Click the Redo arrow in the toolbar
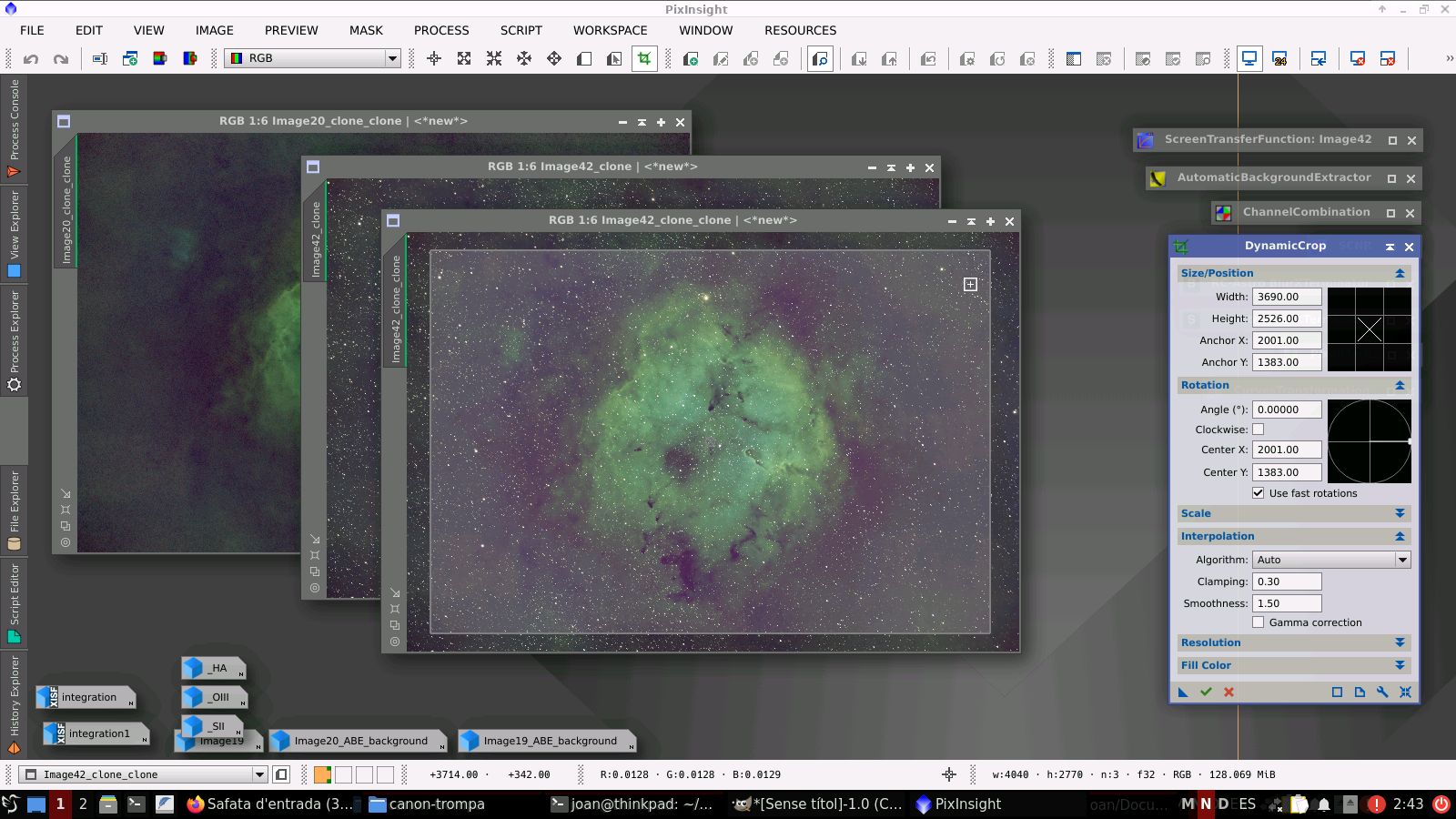 61,59
